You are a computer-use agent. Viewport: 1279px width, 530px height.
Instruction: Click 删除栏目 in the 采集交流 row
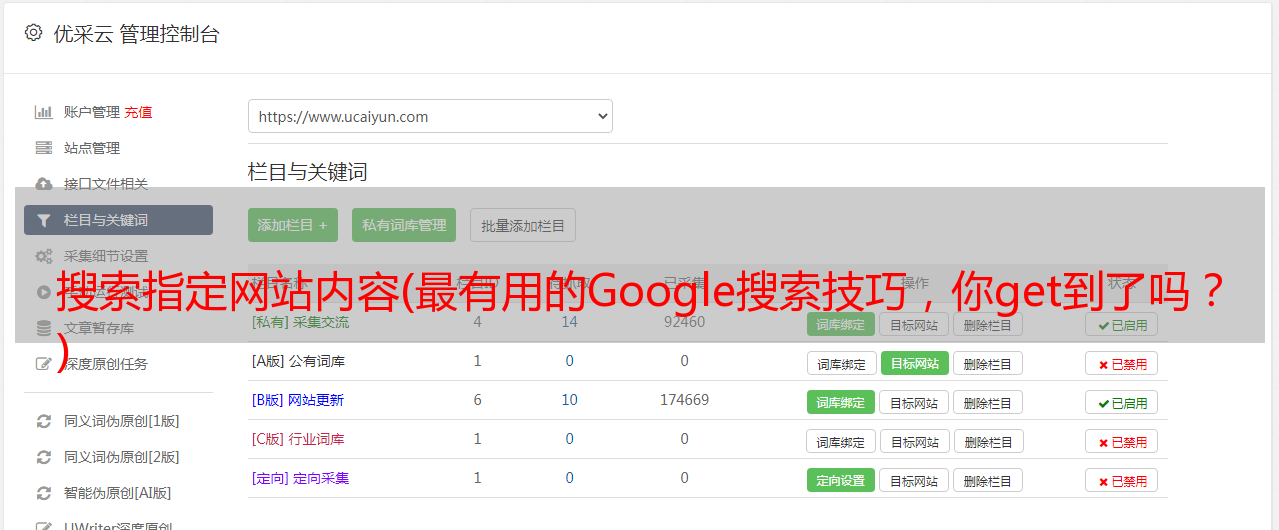[x=988, y=324]
